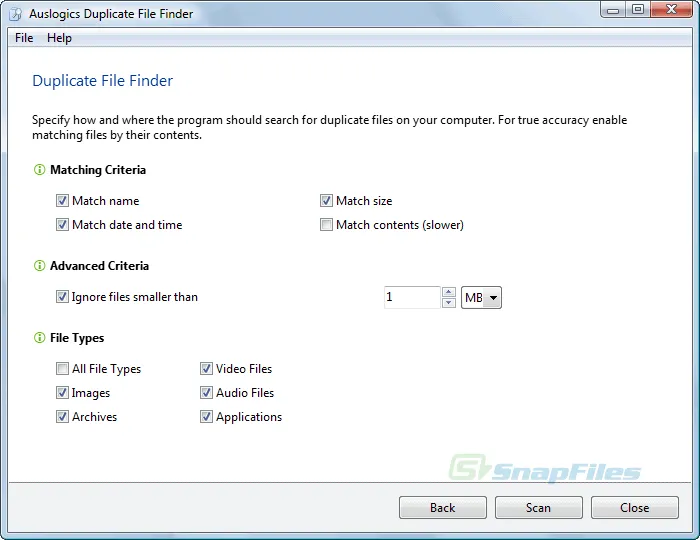Enable Match contents (slower) option
This screenshot has height=540, width=700.
tap(326, 224)
